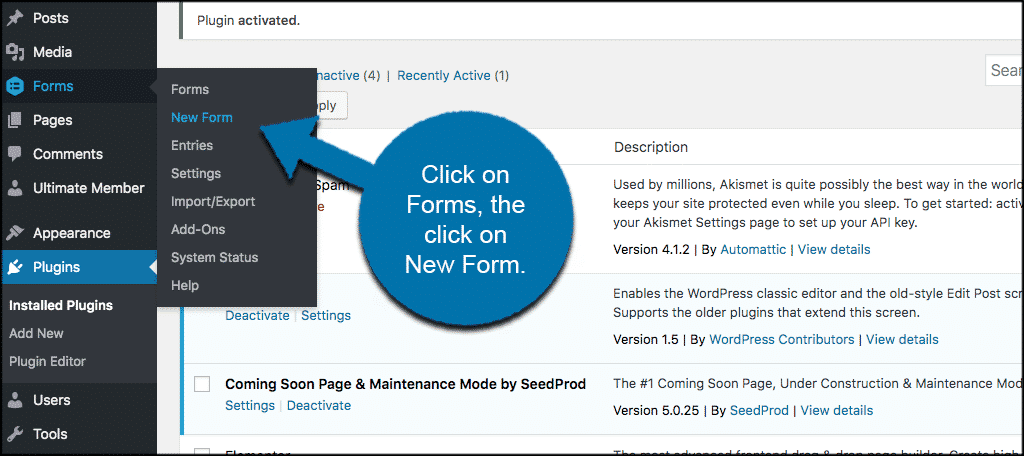Deactivate the Classic Editor plugin
The height and width of the screenshot is (456, 1024).
[257, 316]
